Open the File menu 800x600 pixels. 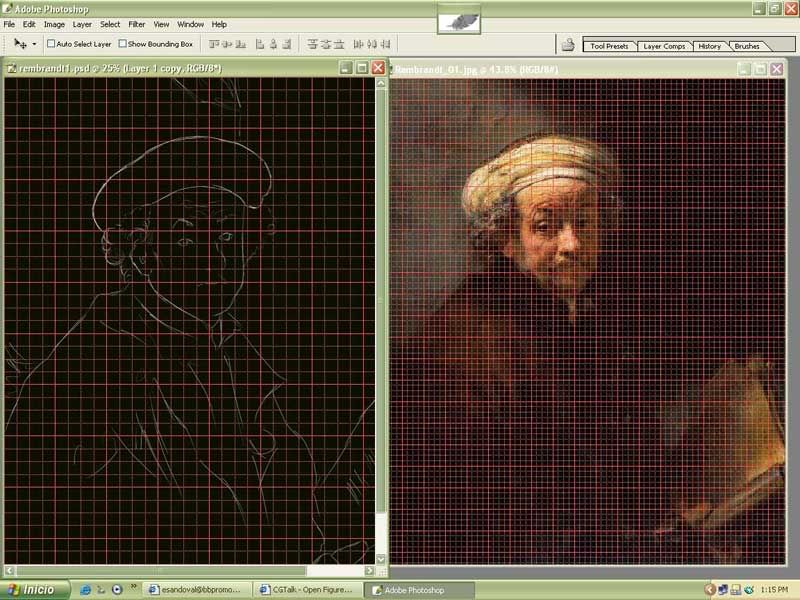coord(11,24)
